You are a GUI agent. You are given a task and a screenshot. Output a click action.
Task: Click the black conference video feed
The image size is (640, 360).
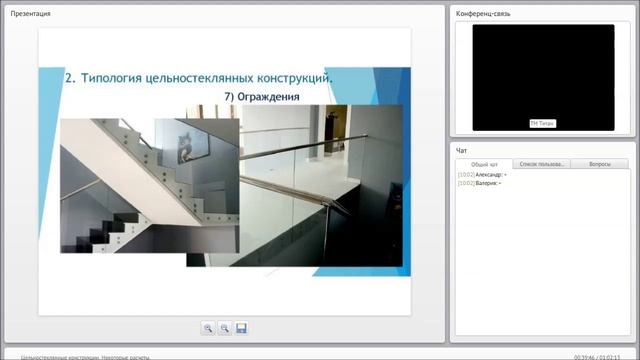543,78
